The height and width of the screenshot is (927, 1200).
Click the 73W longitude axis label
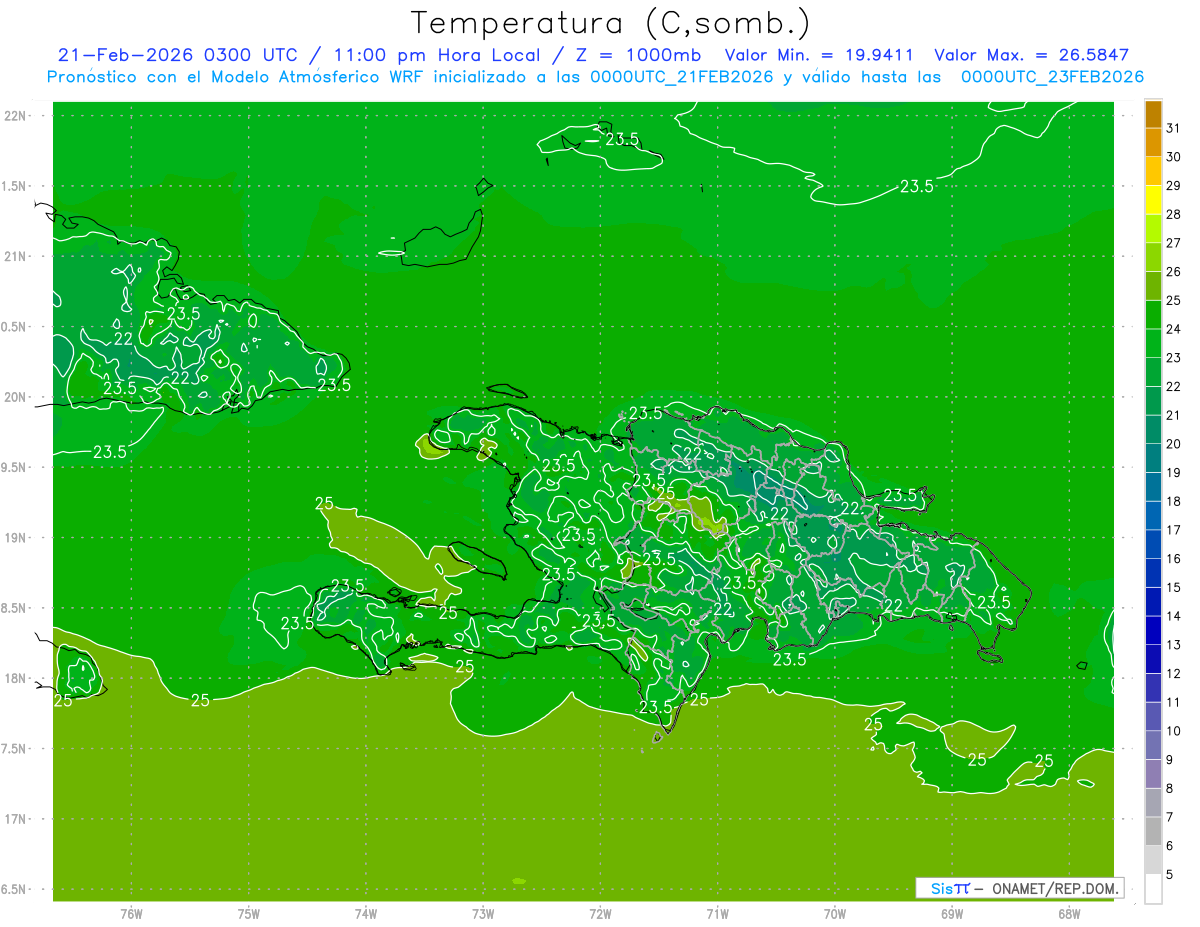tap(483, 913)
